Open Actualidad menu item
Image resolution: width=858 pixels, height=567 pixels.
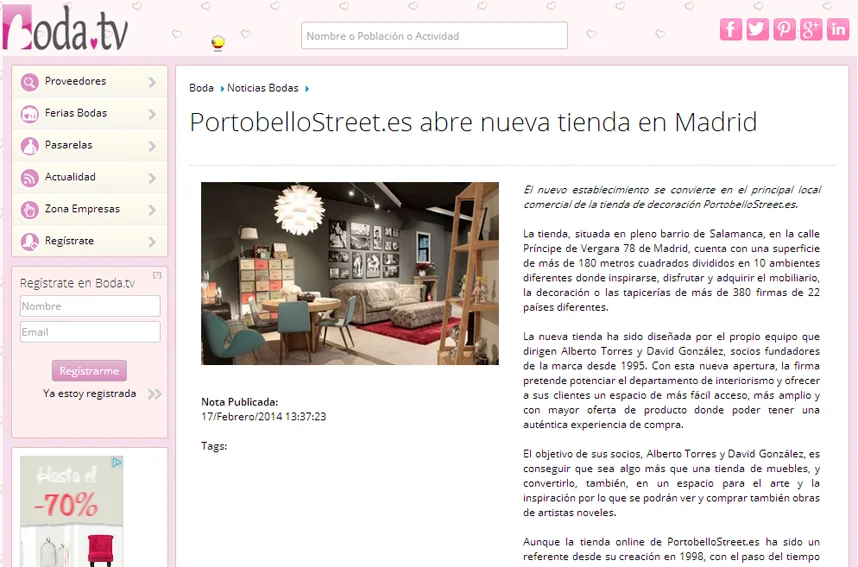pos(89,177)
